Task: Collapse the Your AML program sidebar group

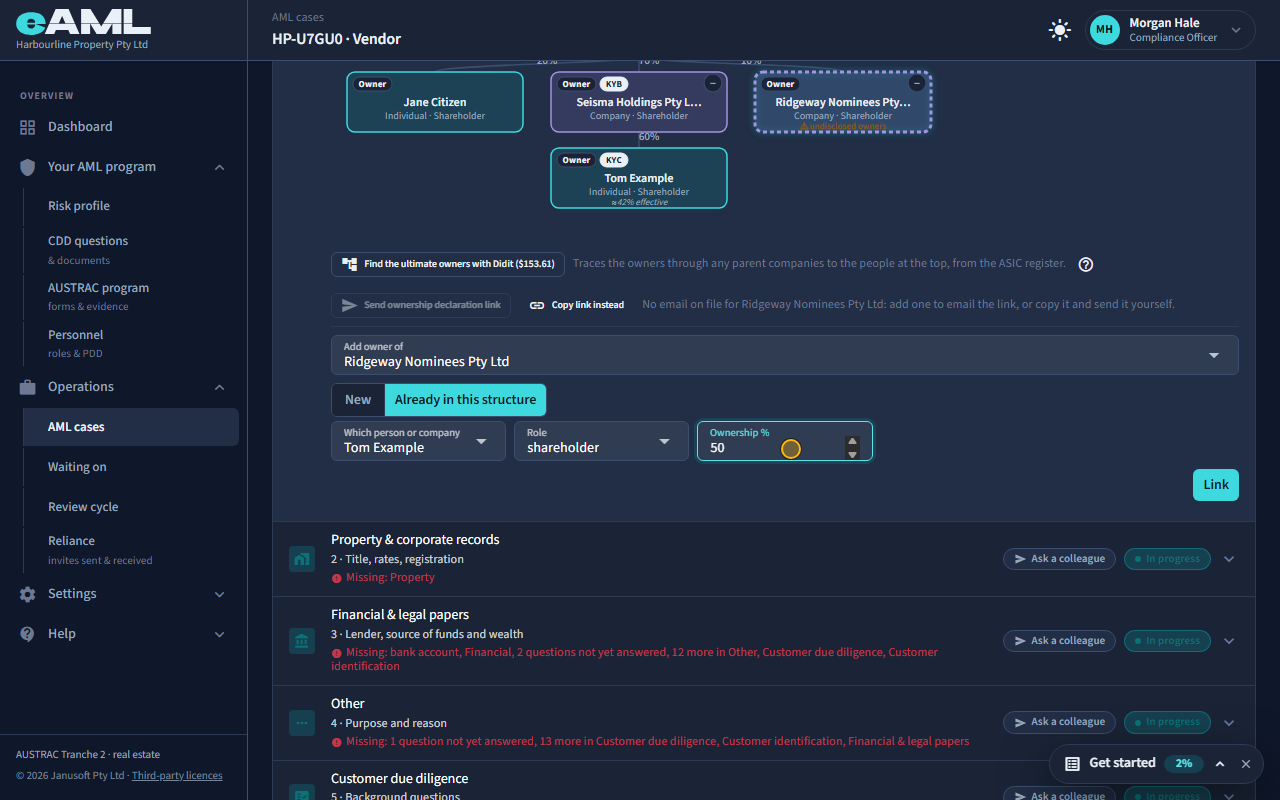Action: 220,167
